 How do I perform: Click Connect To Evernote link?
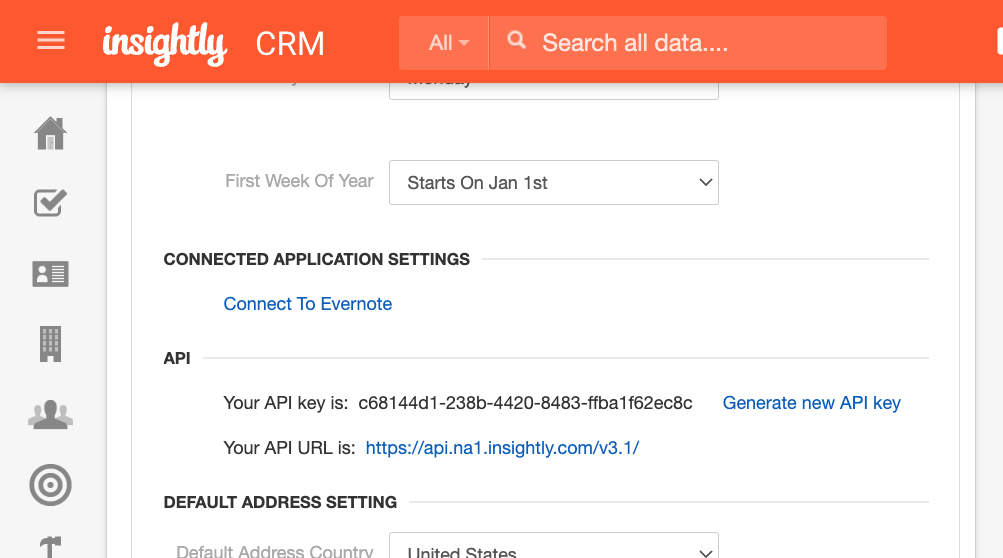[x=308, y=304]
